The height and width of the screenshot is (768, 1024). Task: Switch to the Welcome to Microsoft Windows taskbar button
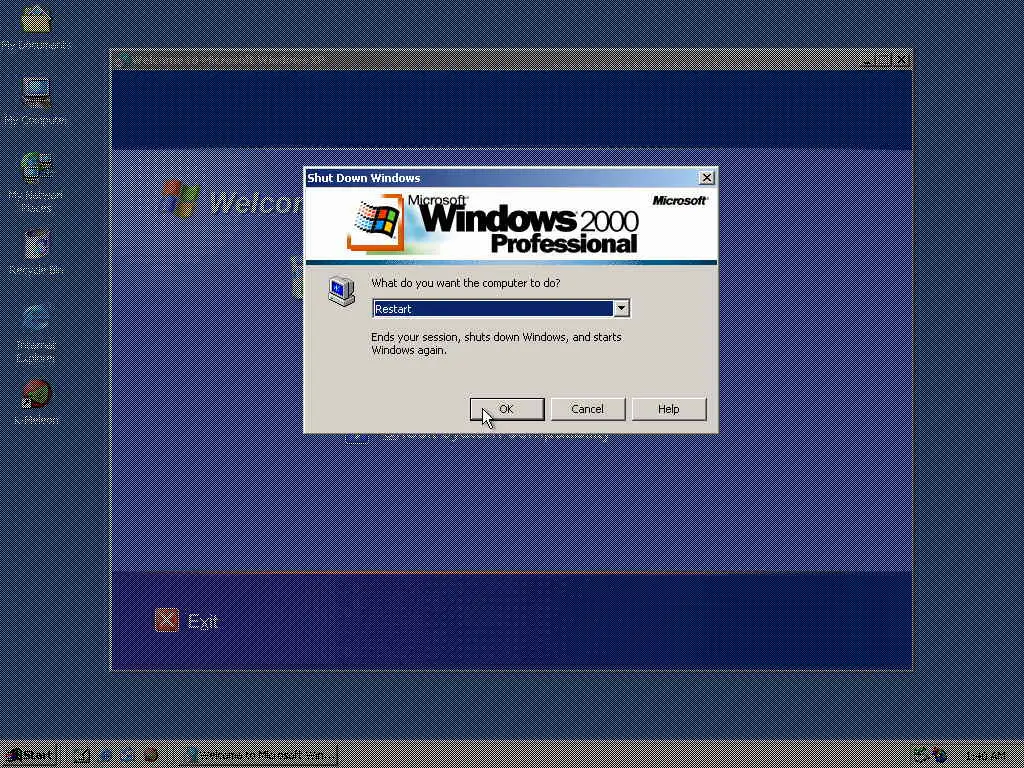pos(259,755)
